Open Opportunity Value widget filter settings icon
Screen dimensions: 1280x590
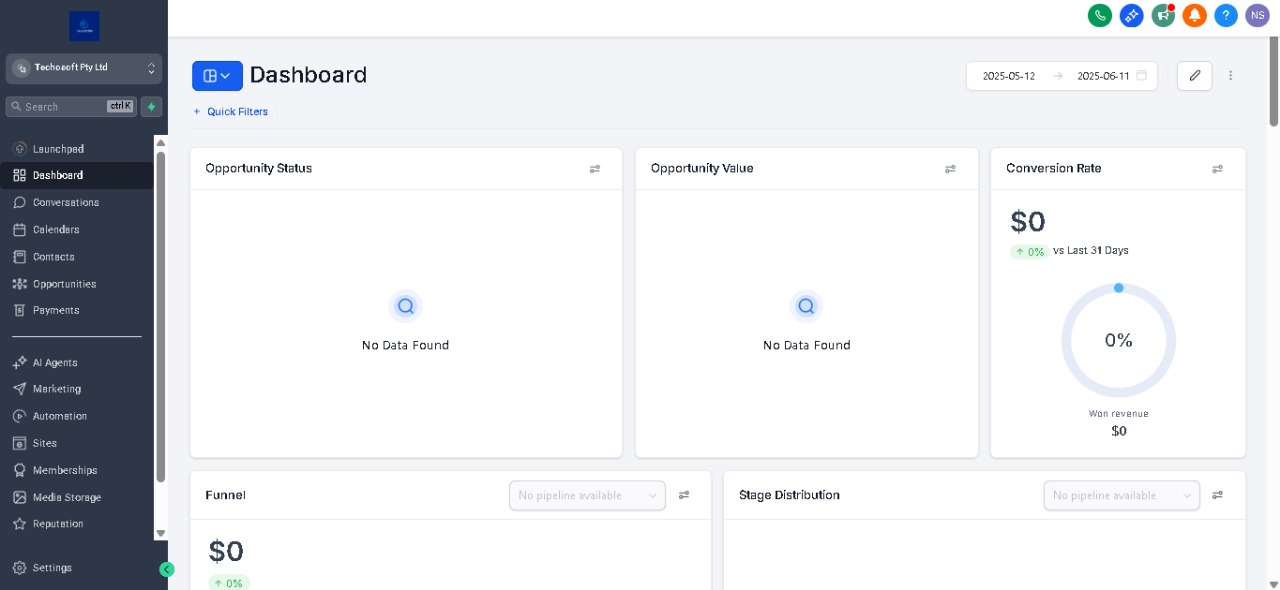950,169
